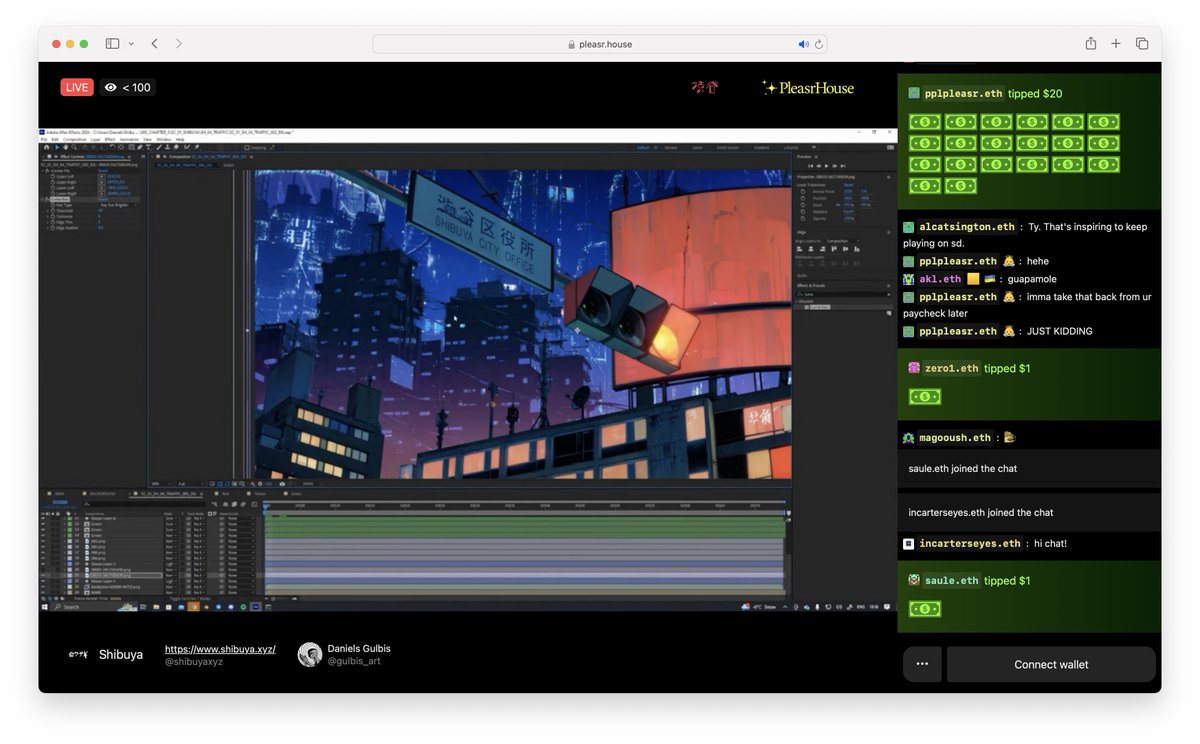Click incarterseyes.eth username in chat
Viewport: 1200px width, 744px height.
point(970,543)
